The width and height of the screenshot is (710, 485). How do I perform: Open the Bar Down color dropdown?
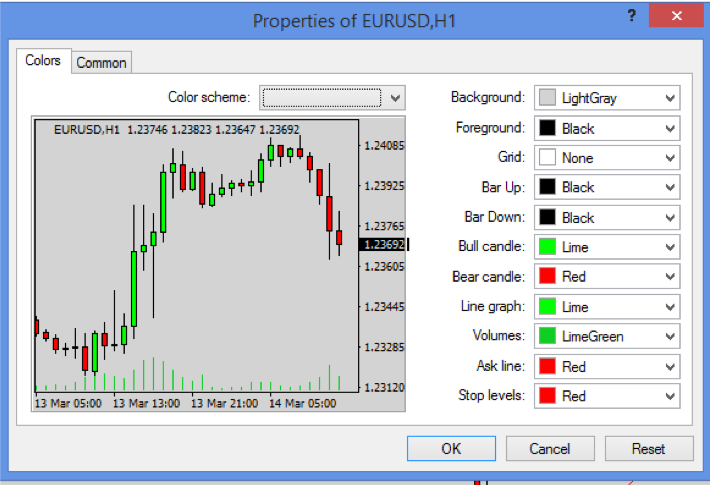coord(607,217)
